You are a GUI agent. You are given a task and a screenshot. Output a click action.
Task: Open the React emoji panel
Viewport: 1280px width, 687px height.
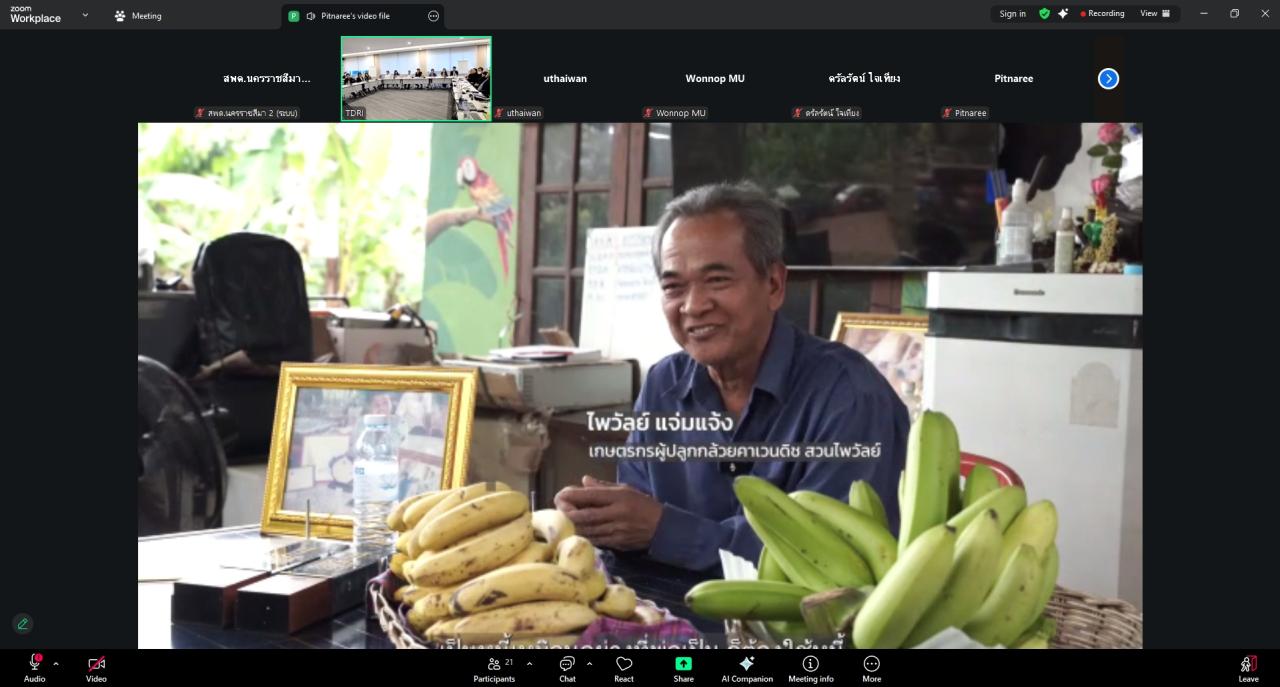tap(624, 665)
